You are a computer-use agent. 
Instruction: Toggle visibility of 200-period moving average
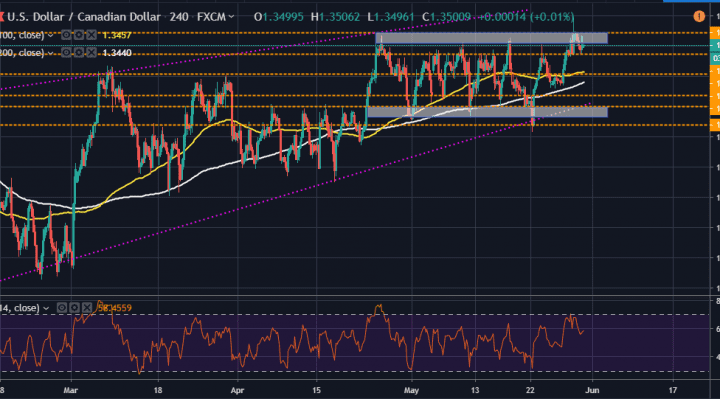66,53
